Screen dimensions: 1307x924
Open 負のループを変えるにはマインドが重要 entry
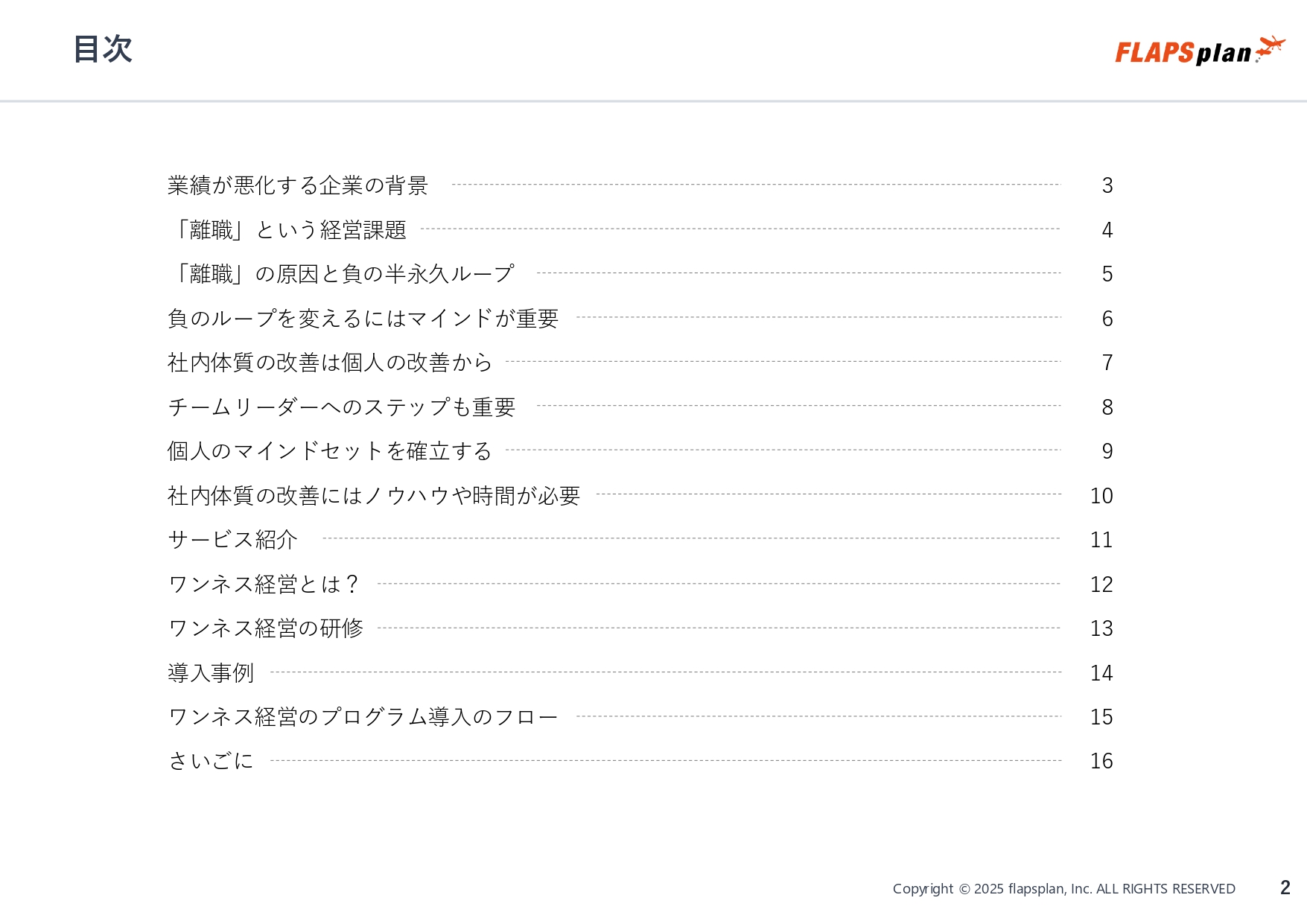coord(363,319)
